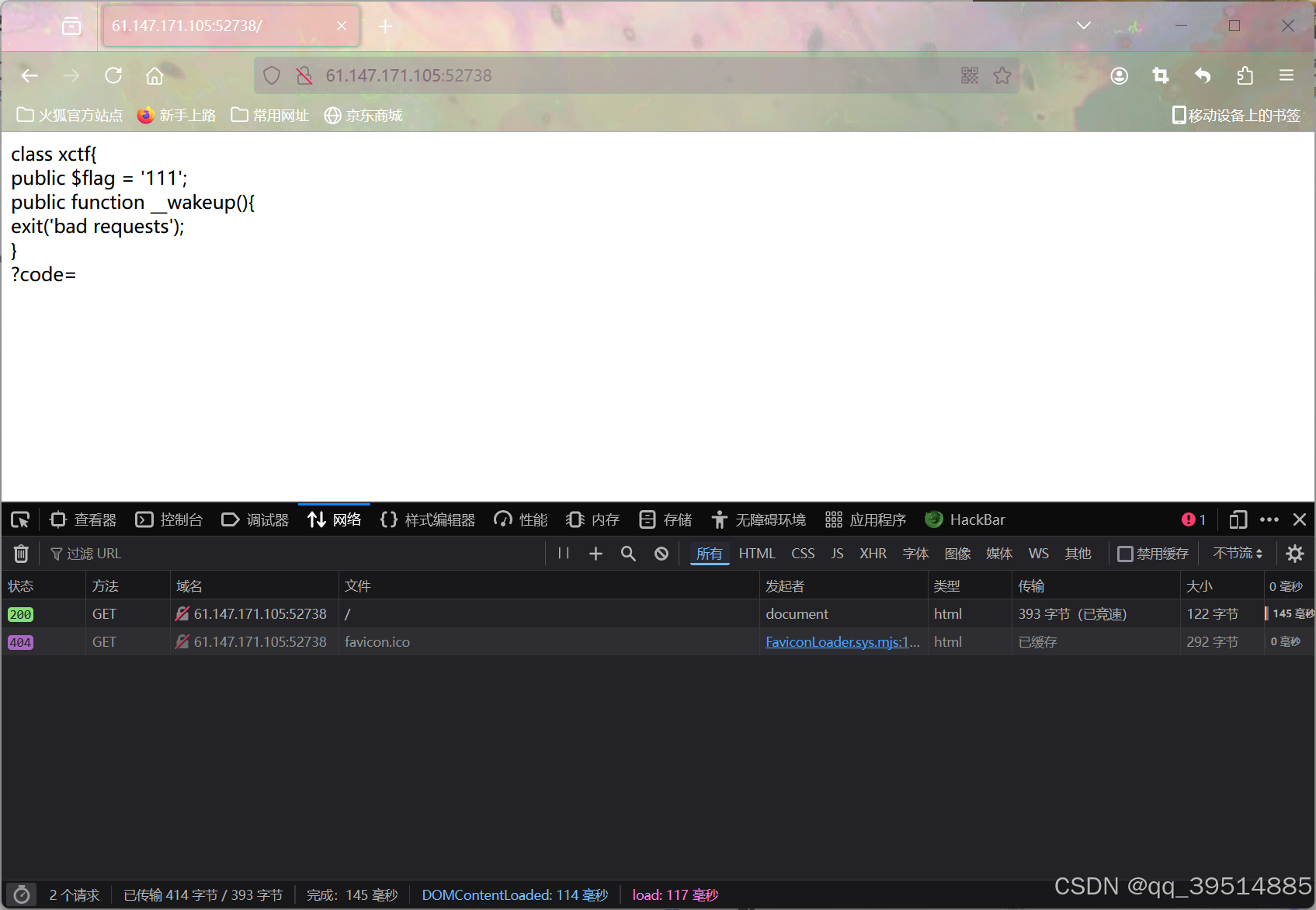Reload the current page

click(113, 75)
